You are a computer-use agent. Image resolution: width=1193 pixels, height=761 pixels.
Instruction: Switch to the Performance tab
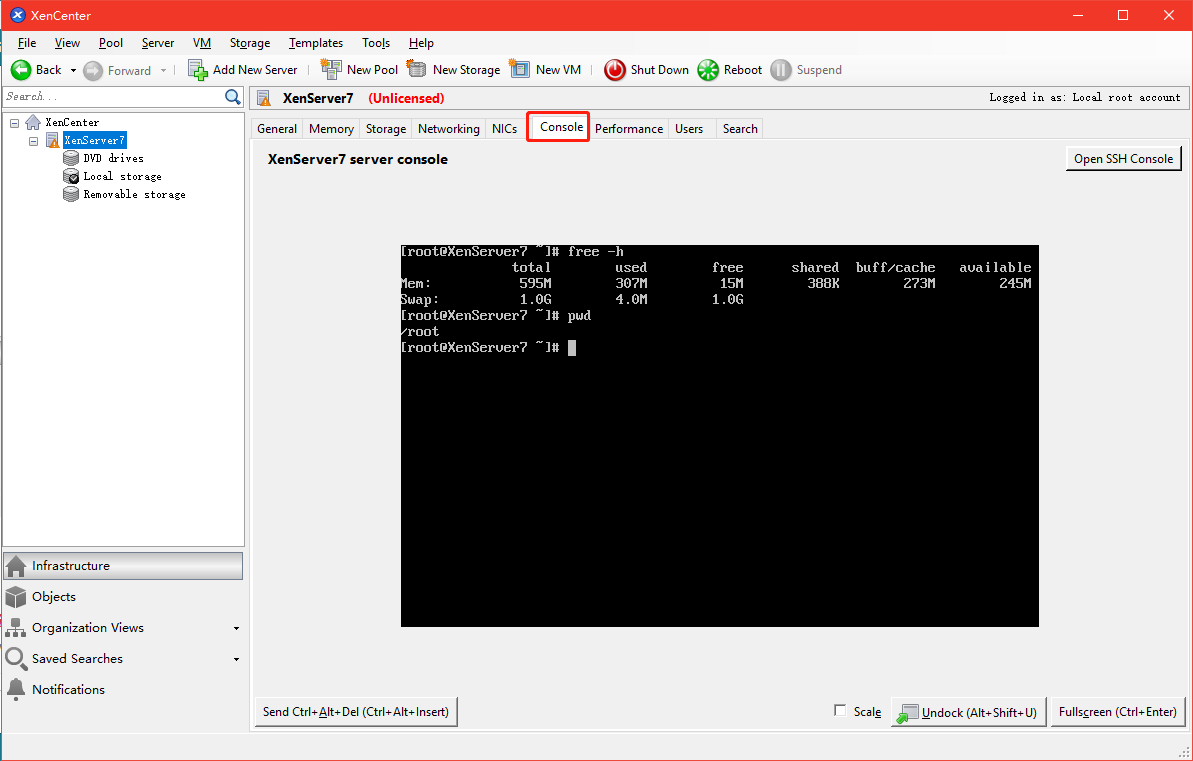coord(628,129)
